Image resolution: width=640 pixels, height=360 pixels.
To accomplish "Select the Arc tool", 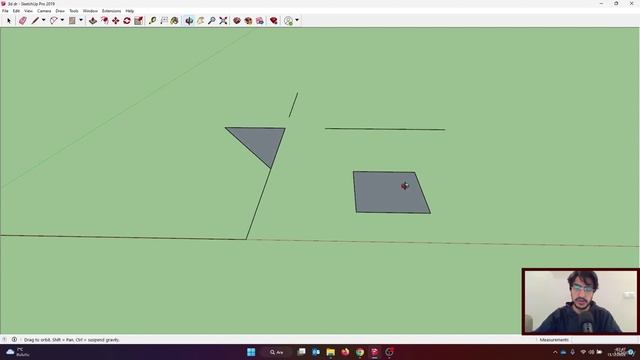I will pos(53,20).
